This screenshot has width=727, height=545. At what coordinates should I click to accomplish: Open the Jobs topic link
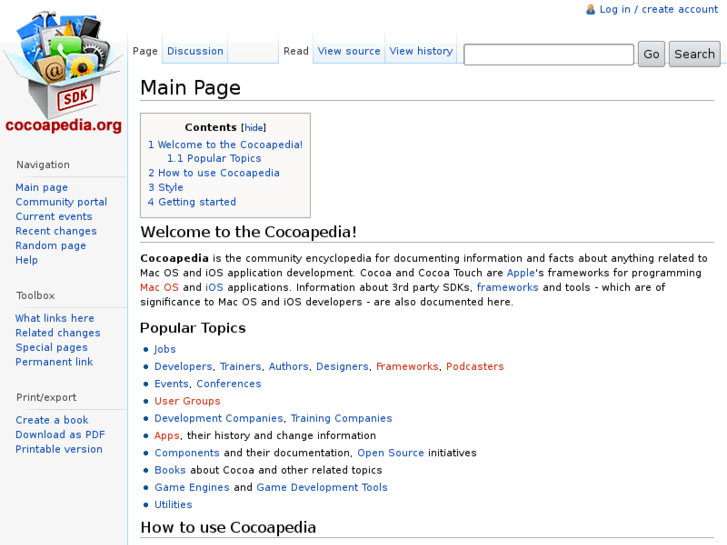(x=165, y=349)
